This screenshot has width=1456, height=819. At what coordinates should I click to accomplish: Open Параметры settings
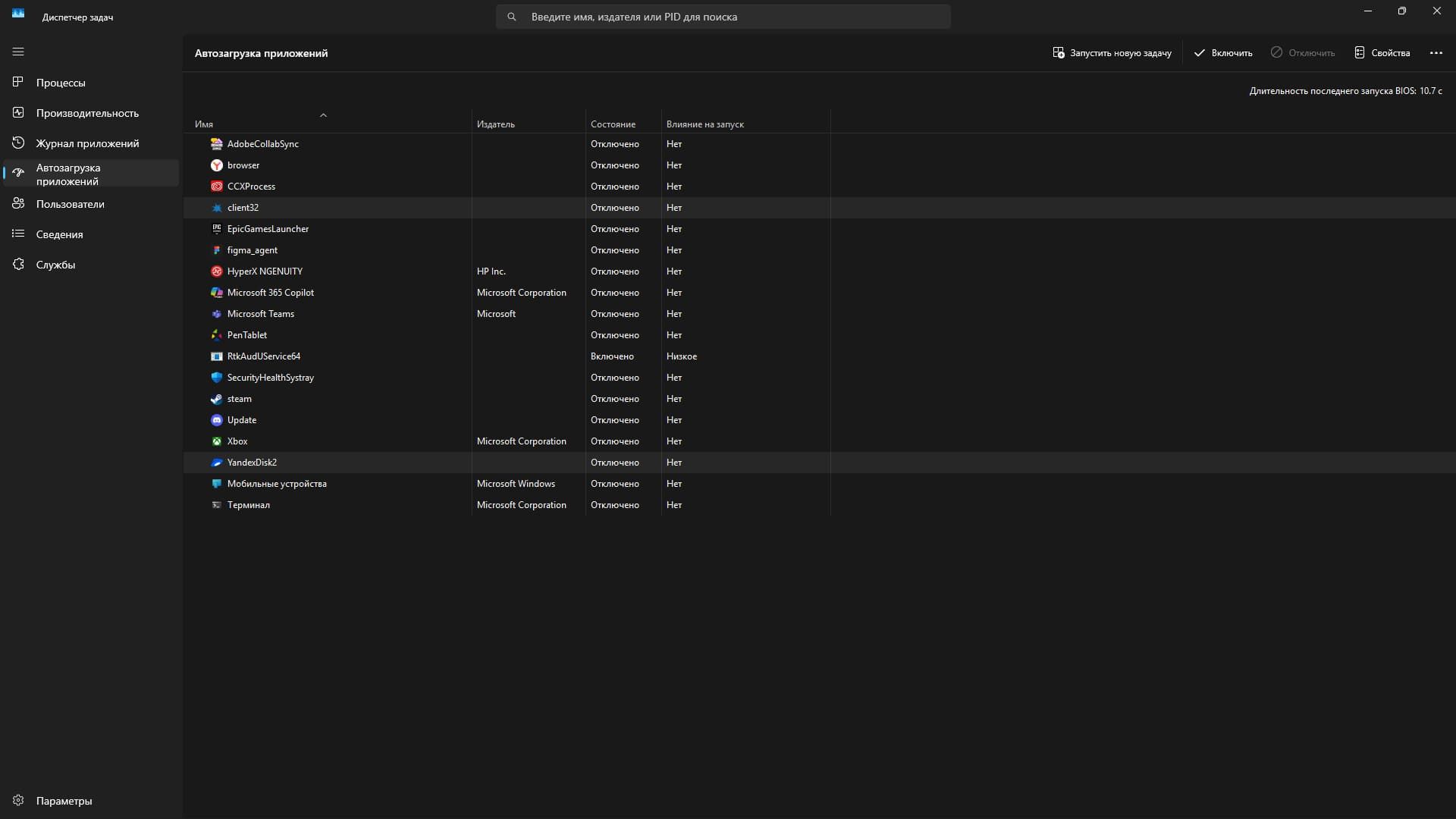91,801
